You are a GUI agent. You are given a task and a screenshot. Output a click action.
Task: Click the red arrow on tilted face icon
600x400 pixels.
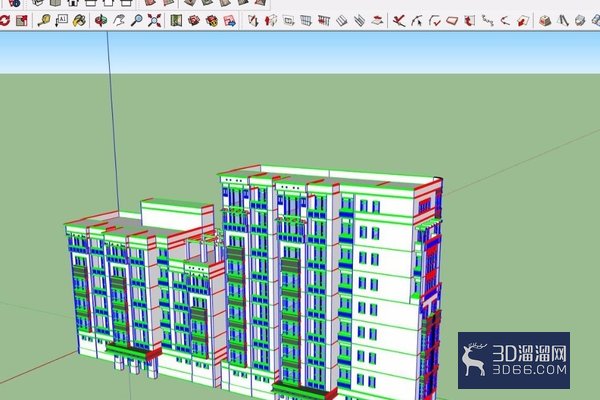pos(523,20)
